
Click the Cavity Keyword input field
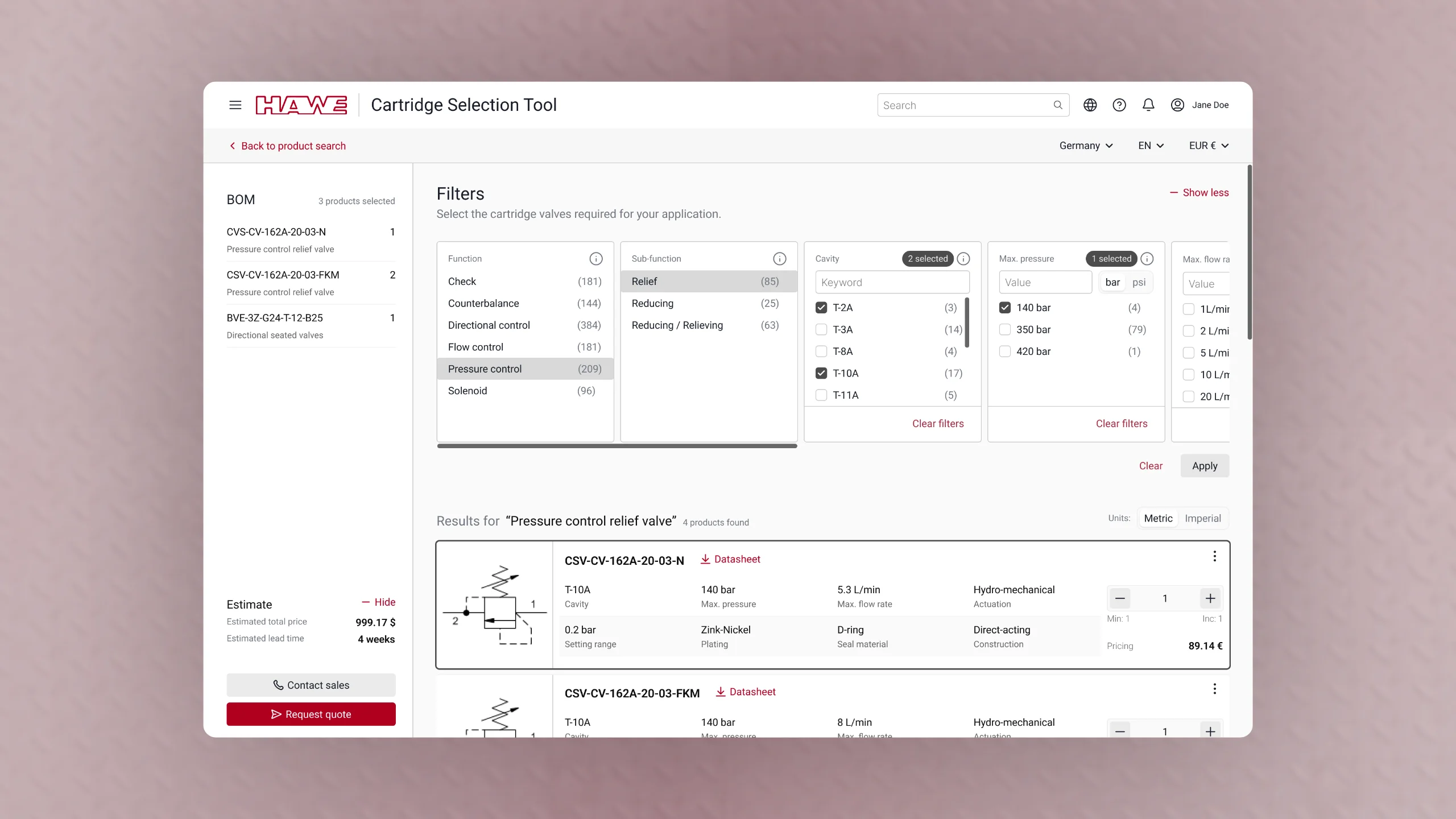(892, 282)
